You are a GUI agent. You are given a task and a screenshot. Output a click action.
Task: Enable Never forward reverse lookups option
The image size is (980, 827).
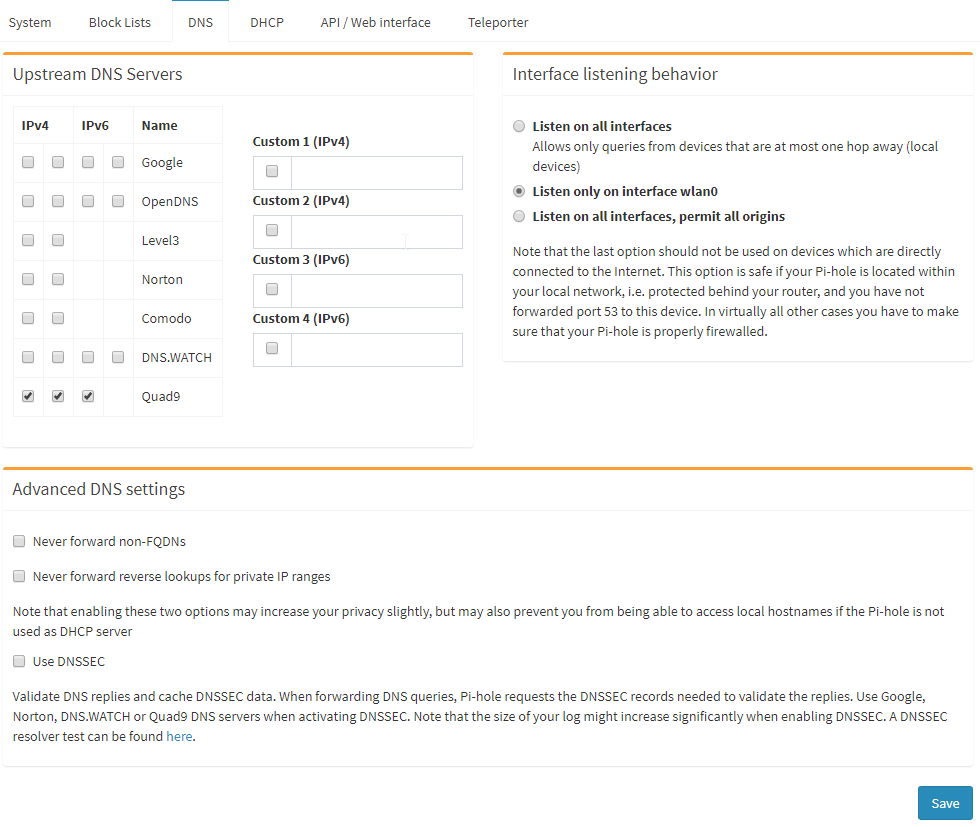tap(19, 576)
